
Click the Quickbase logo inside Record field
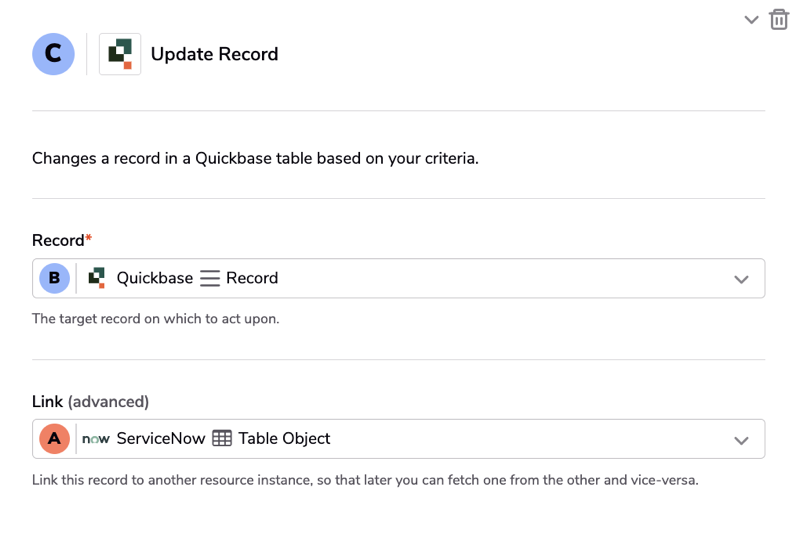tap(96, 278)
